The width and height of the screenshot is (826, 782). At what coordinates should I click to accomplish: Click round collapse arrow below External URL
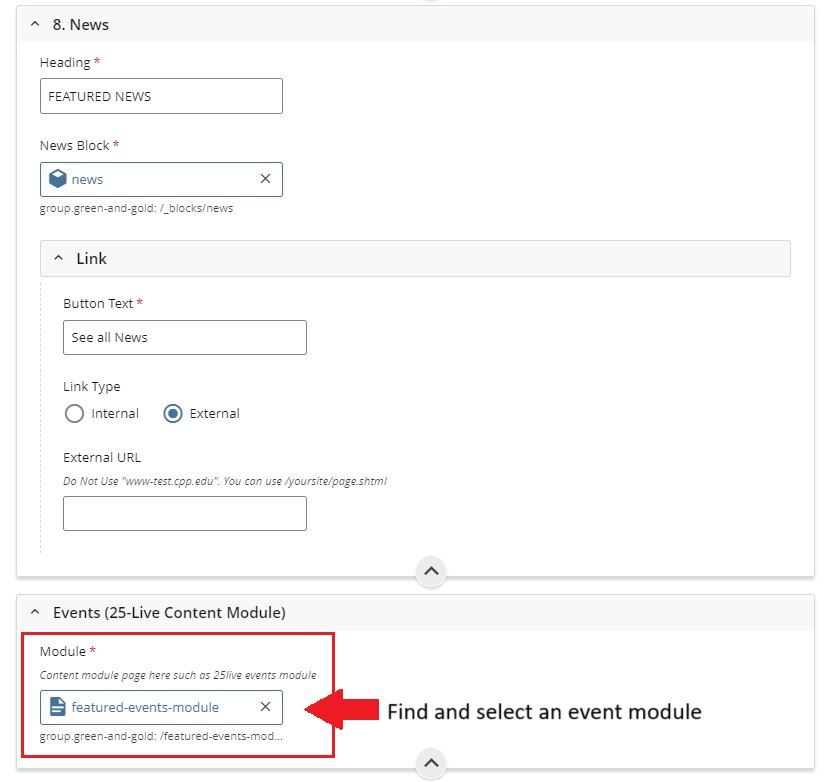(430, 571)
